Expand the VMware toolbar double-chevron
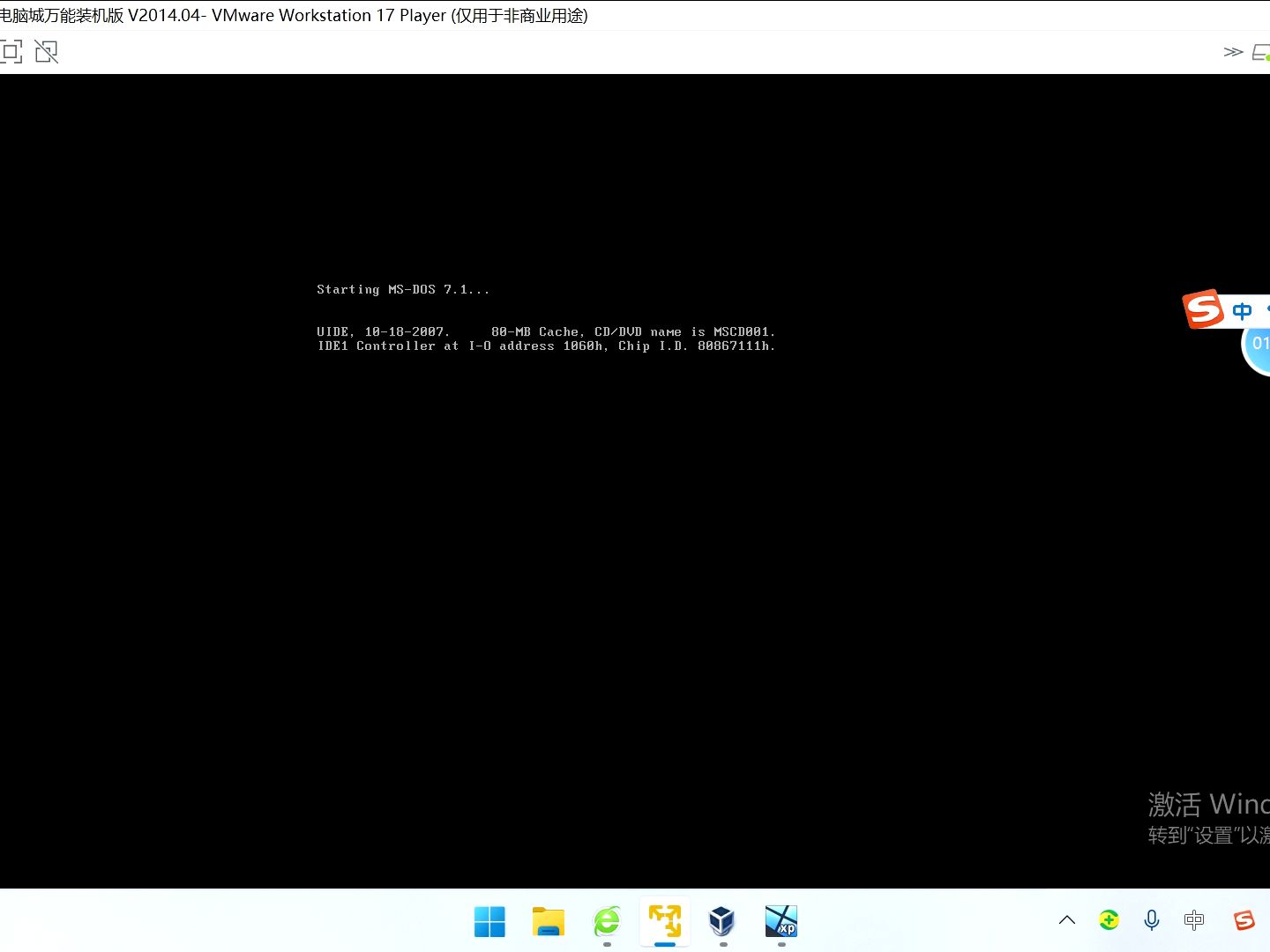 [x=1233, y=52]
